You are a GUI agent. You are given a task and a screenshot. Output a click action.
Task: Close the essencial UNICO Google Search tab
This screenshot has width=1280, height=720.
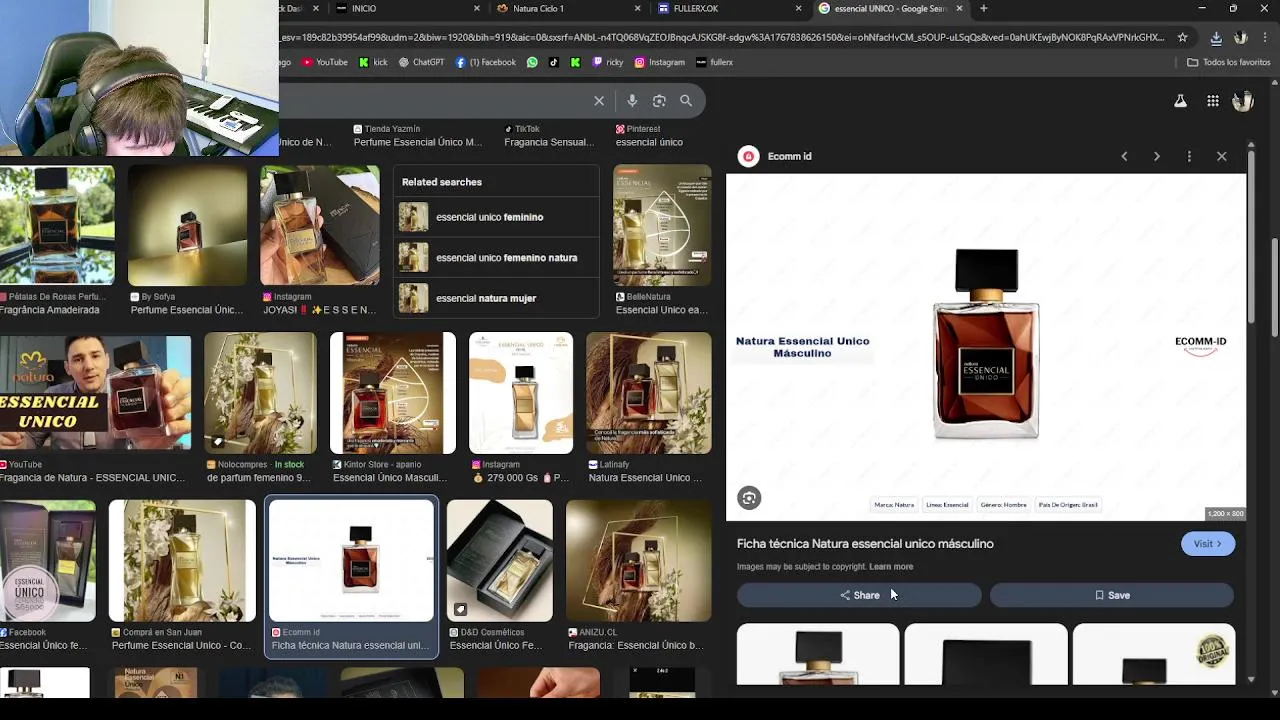click(x=959, y=8)
